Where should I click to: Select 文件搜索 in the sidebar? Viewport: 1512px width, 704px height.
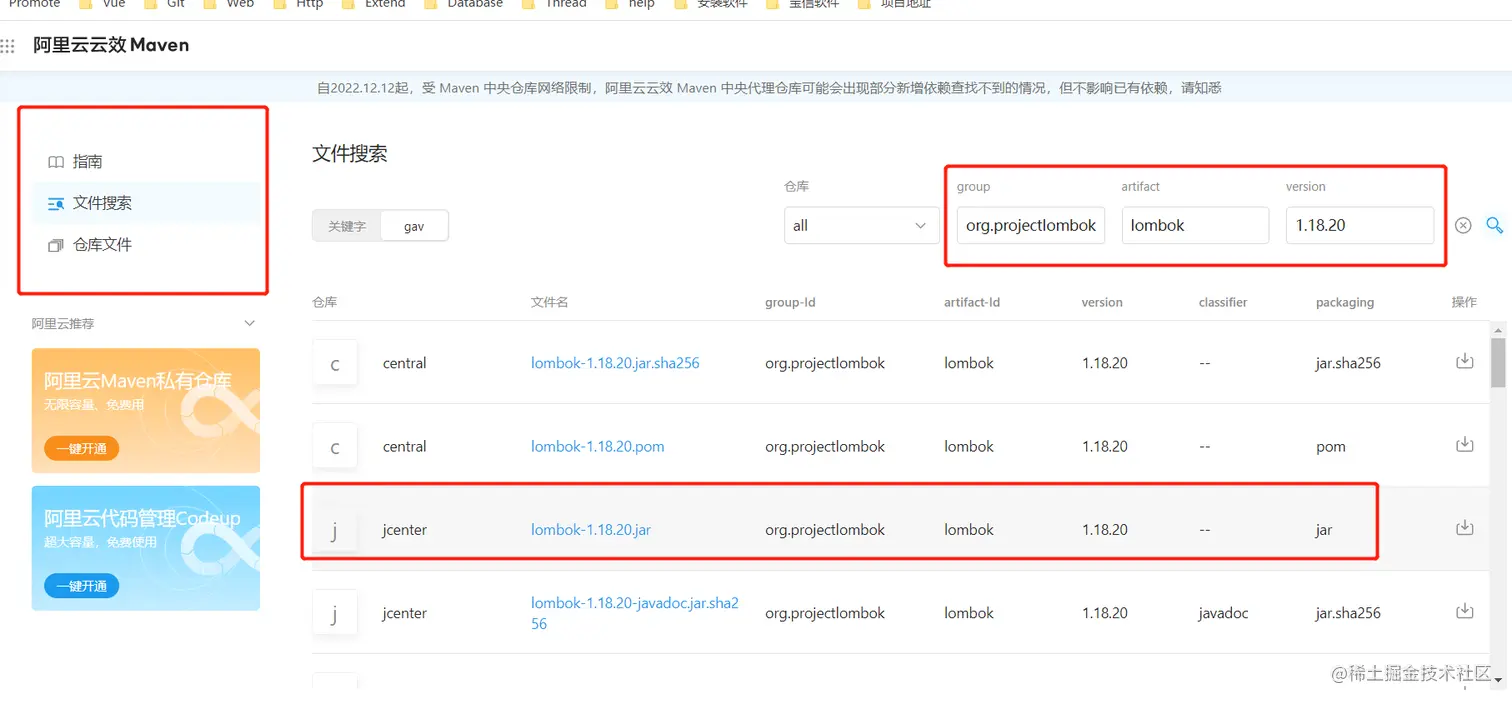145,202
